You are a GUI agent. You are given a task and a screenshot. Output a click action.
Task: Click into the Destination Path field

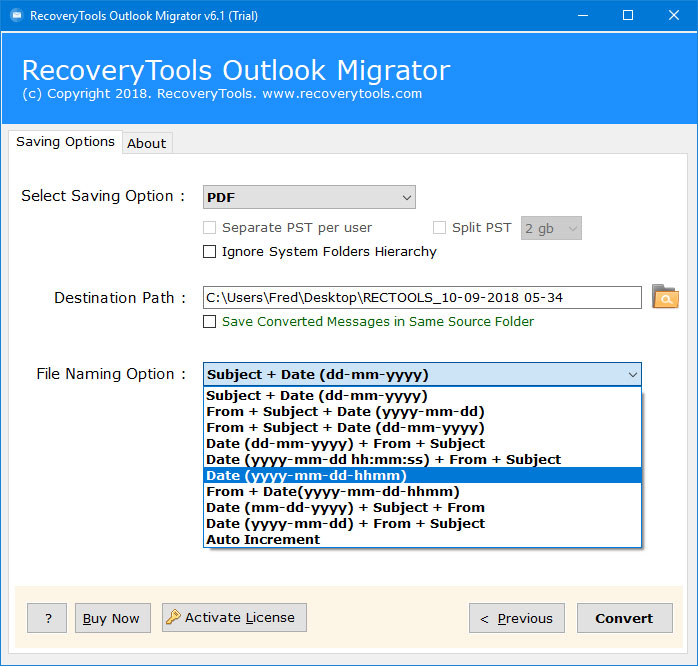[x=422, y=297]
